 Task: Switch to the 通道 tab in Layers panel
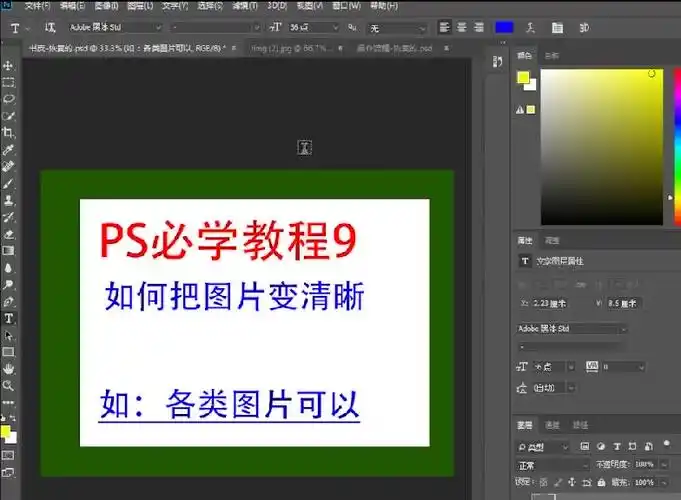(552, 425)
